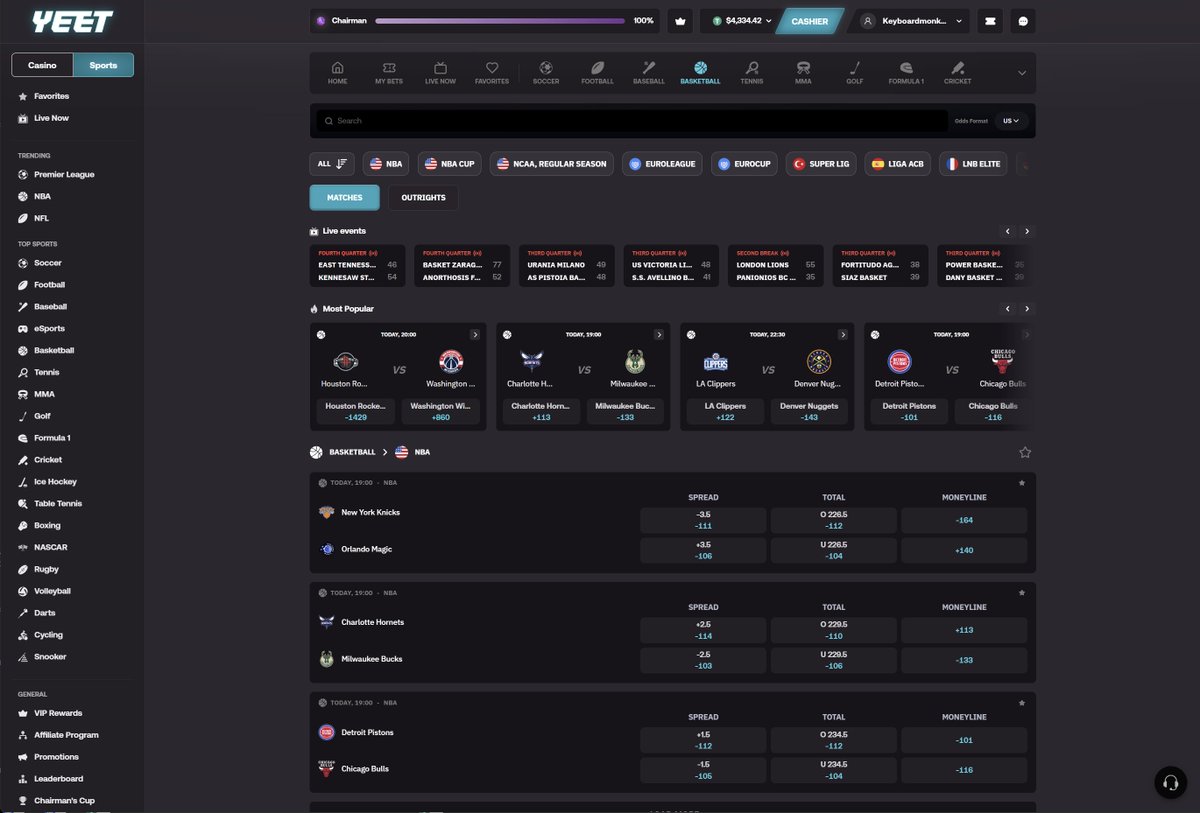Click the sports search field
The image size is (1200, 813).
630,121
